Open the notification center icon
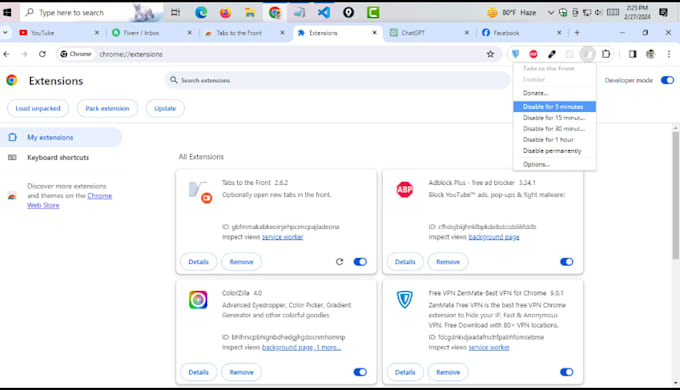 664,13
